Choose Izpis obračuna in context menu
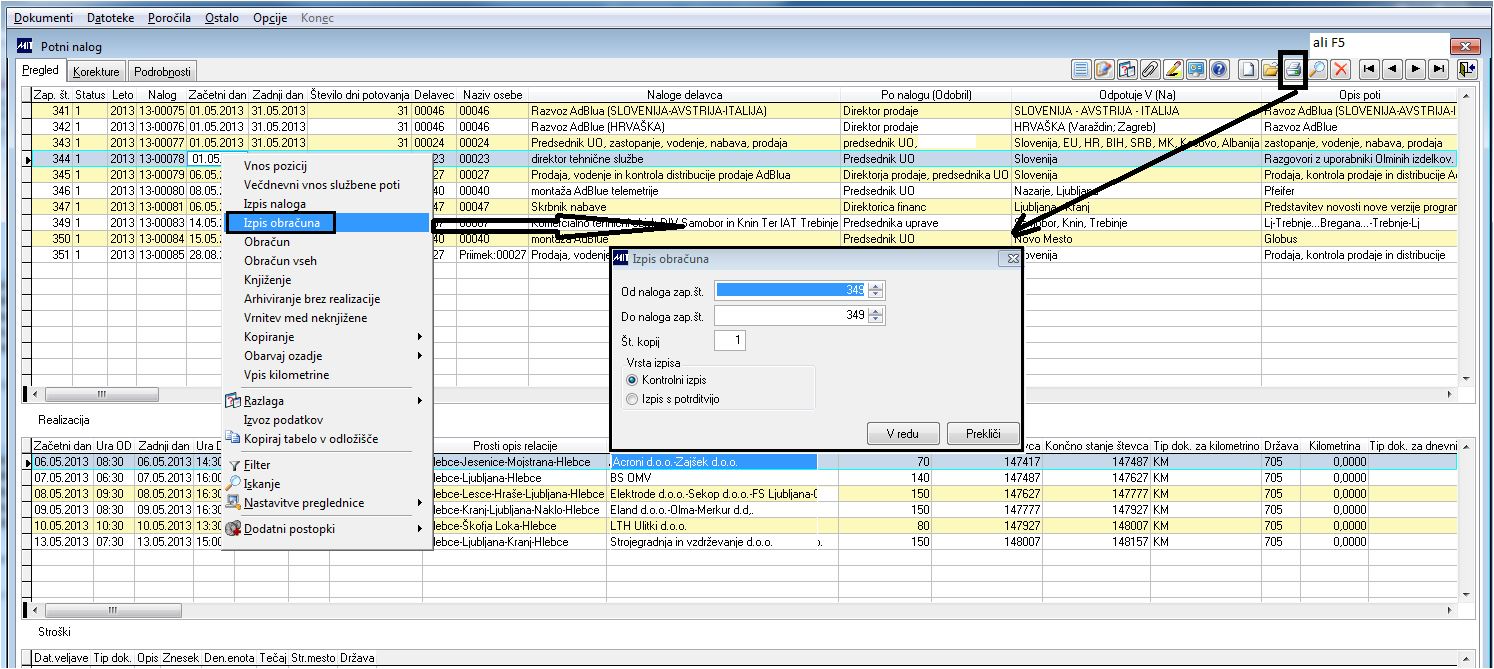Screen dimensions: 1494x669 (326, 223)
